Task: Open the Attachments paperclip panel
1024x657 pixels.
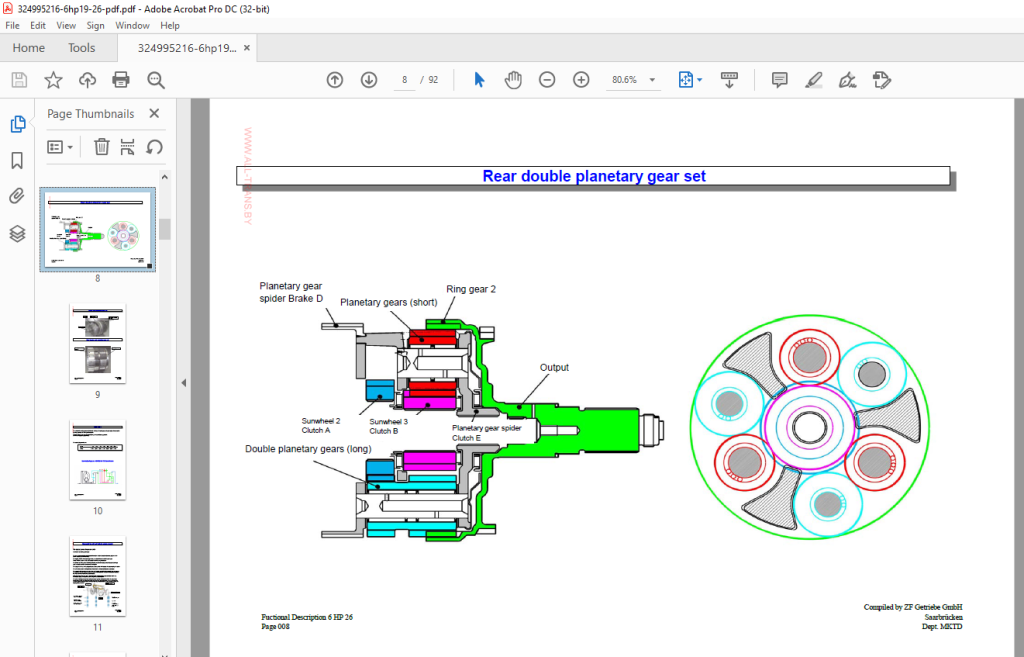Action: pos(18,196)
